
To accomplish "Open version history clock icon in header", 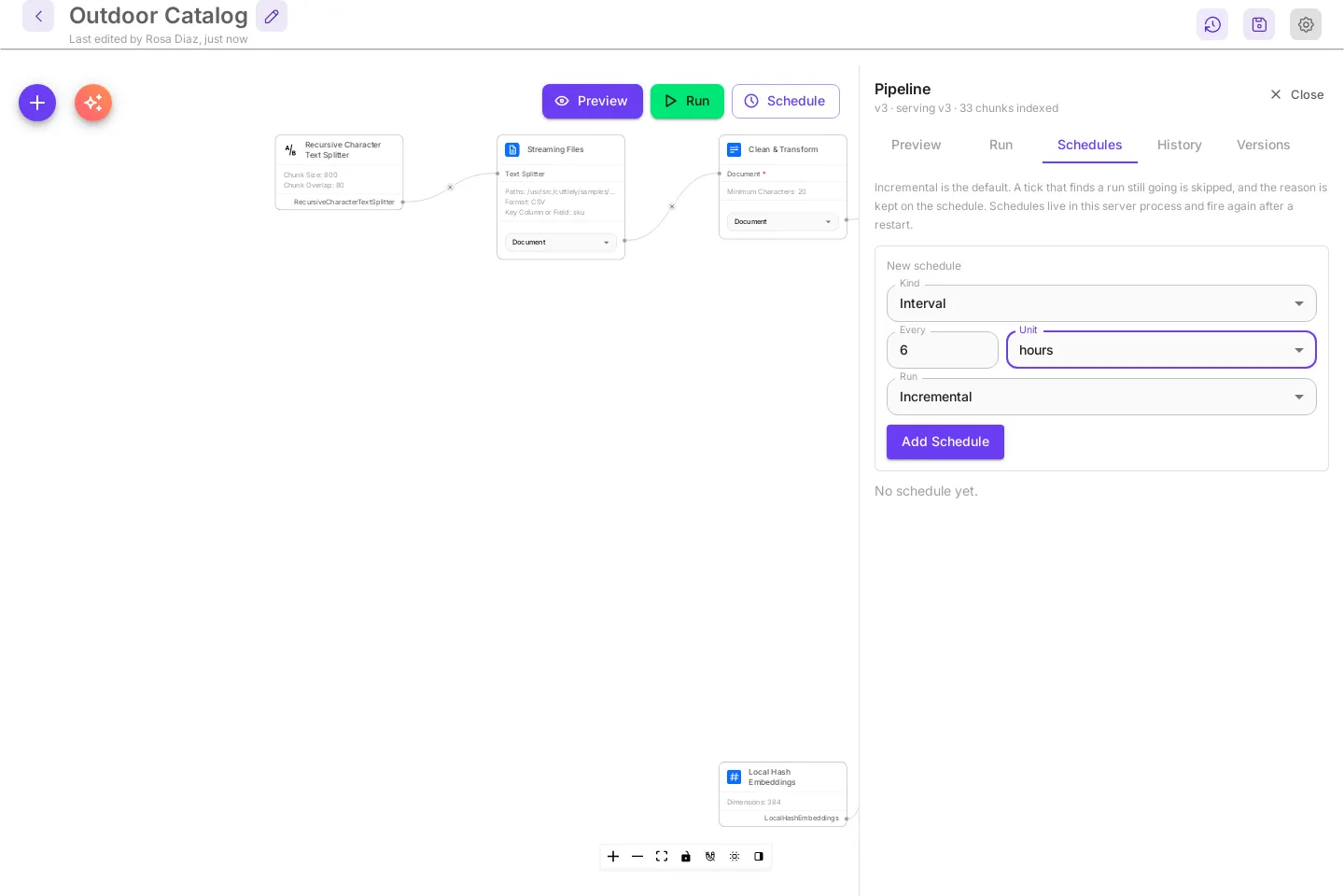I will pos(1212,24).
